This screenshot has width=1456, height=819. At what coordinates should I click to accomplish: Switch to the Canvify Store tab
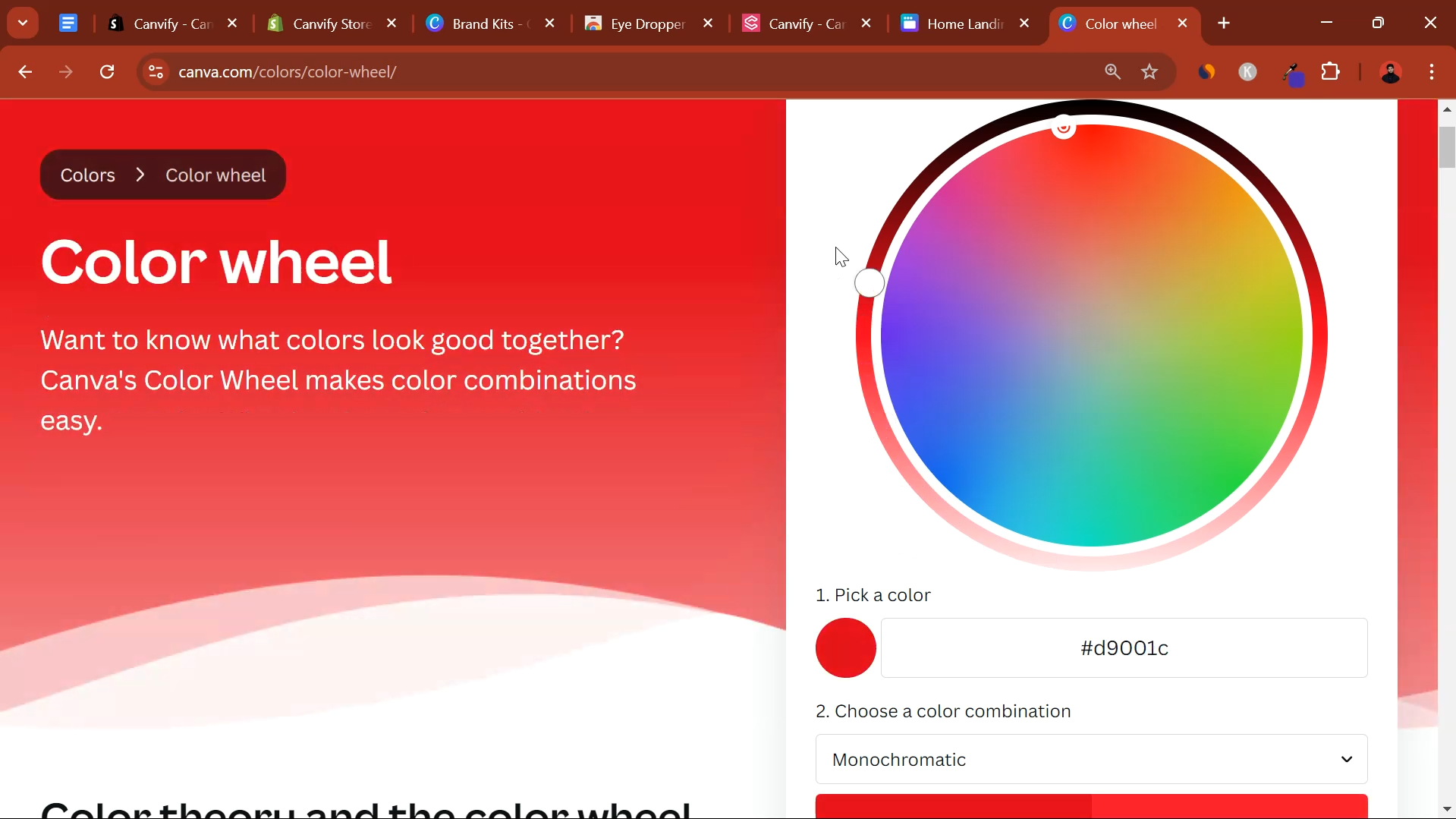pyautogui.click(x=332, y=24)
